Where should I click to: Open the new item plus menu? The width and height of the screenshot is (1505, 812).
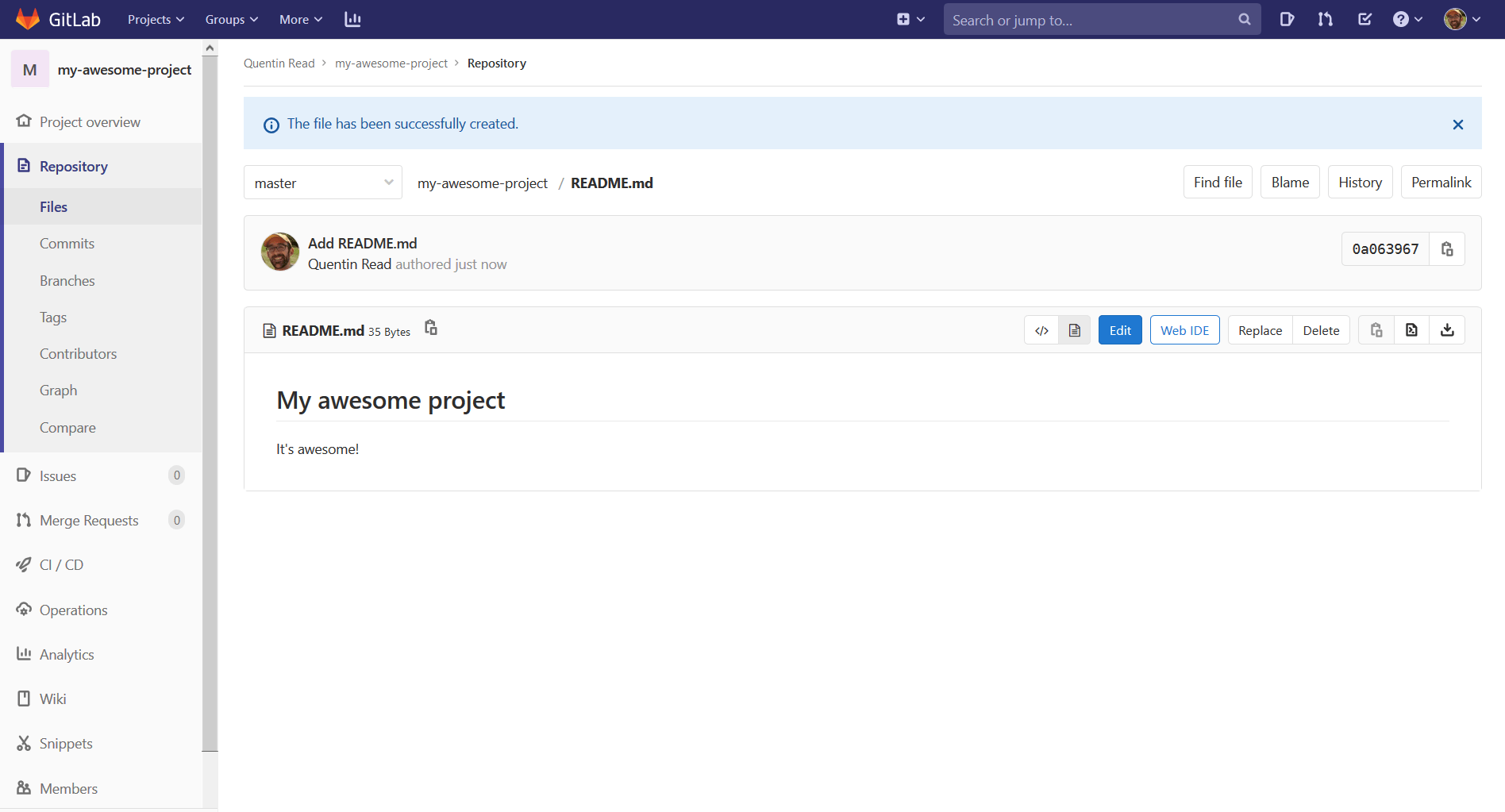pyautogui.click(x=910, y=19)
